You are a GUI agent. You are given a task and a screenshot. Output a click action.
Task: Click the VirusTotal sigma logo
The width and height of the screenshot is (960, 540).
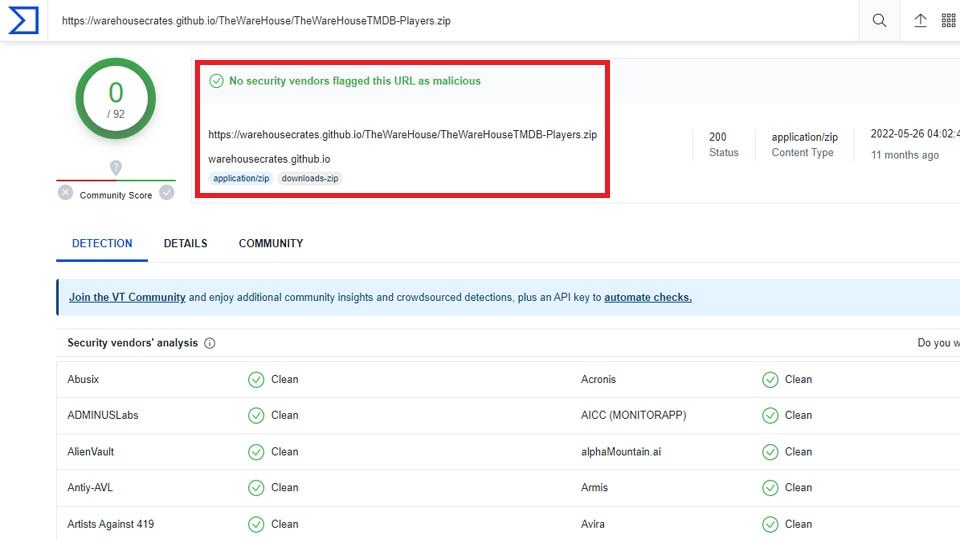(23, 20)
